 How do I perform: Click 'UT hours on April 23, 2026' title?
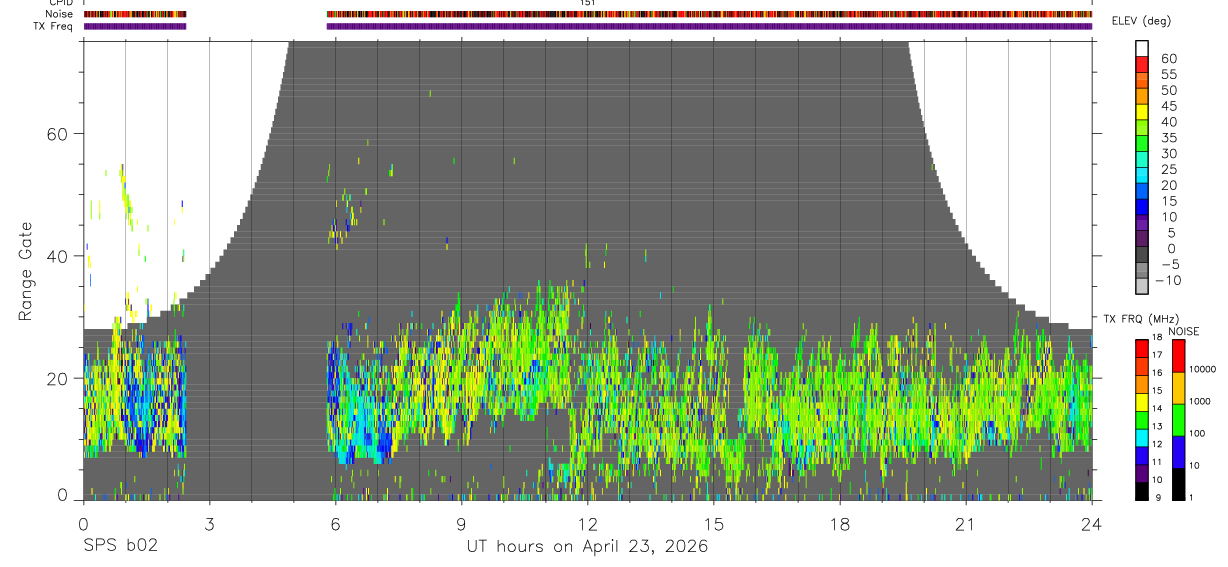[x=587, y=547]
